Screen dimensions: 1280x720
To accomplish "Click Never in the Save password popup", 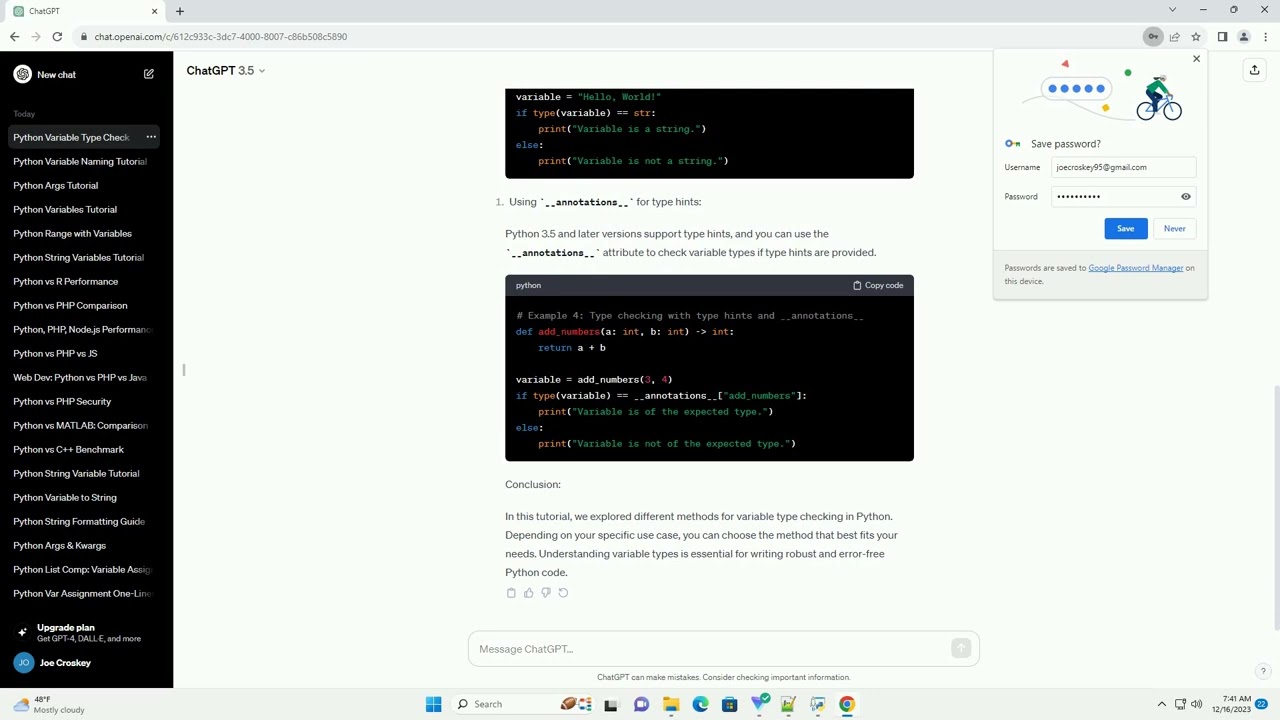I will pos(1174,229).
